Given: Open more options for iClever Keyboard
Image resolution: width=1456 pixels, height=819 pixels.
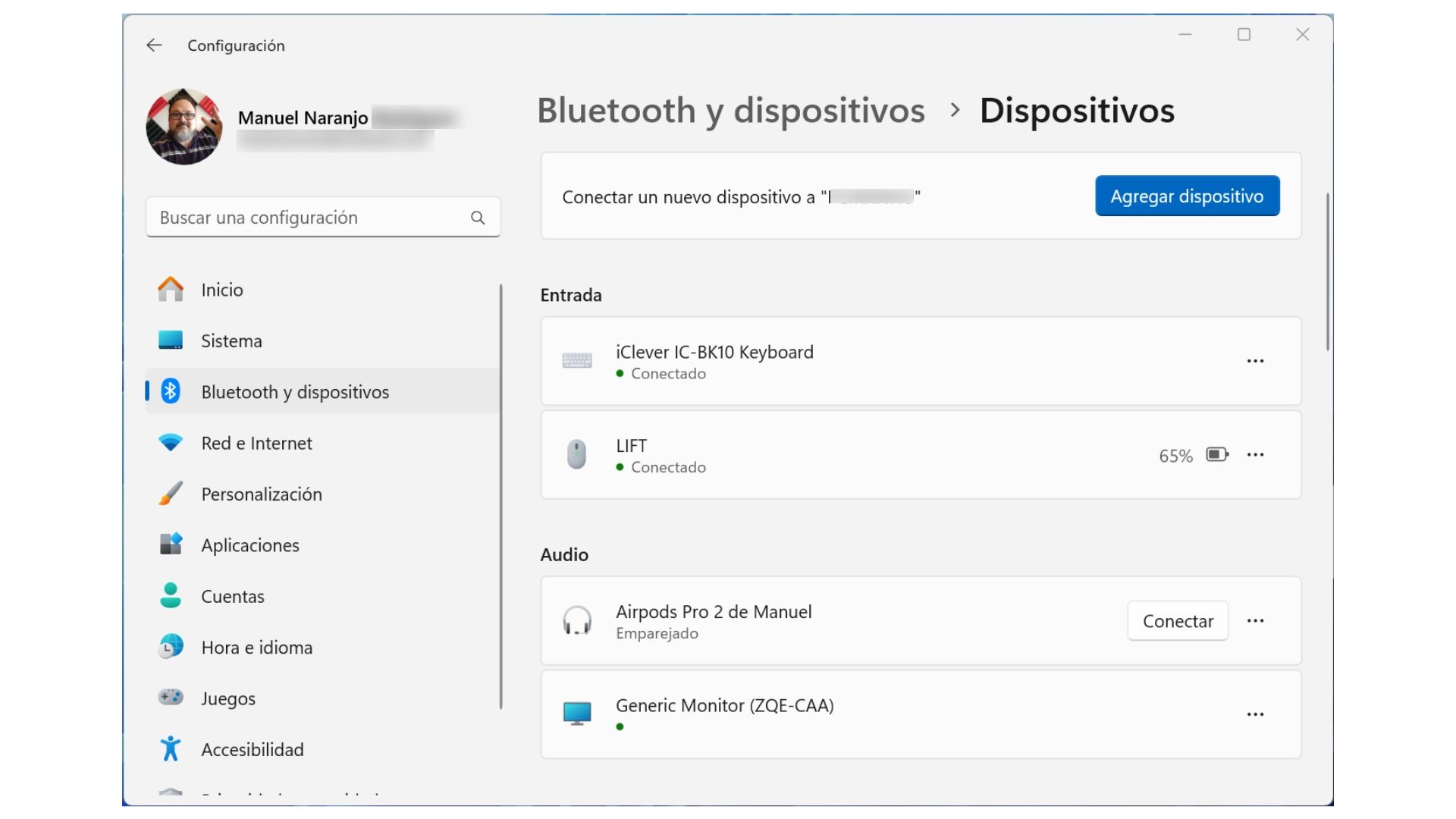Looking at the screenshot, I should pos(1255,361).
